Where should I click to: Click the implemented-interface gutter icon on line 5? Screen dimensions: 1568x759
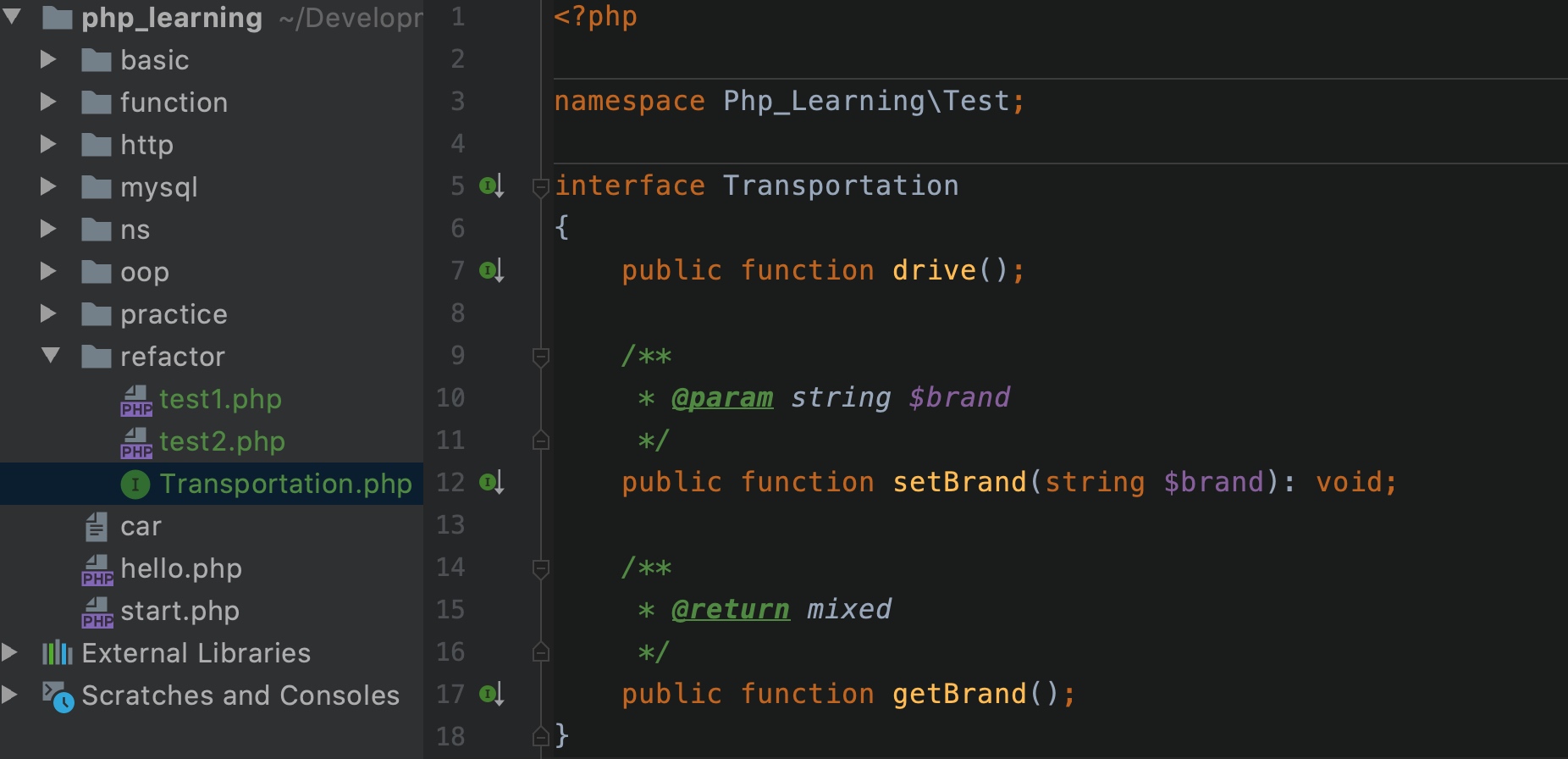pos(492,186)
